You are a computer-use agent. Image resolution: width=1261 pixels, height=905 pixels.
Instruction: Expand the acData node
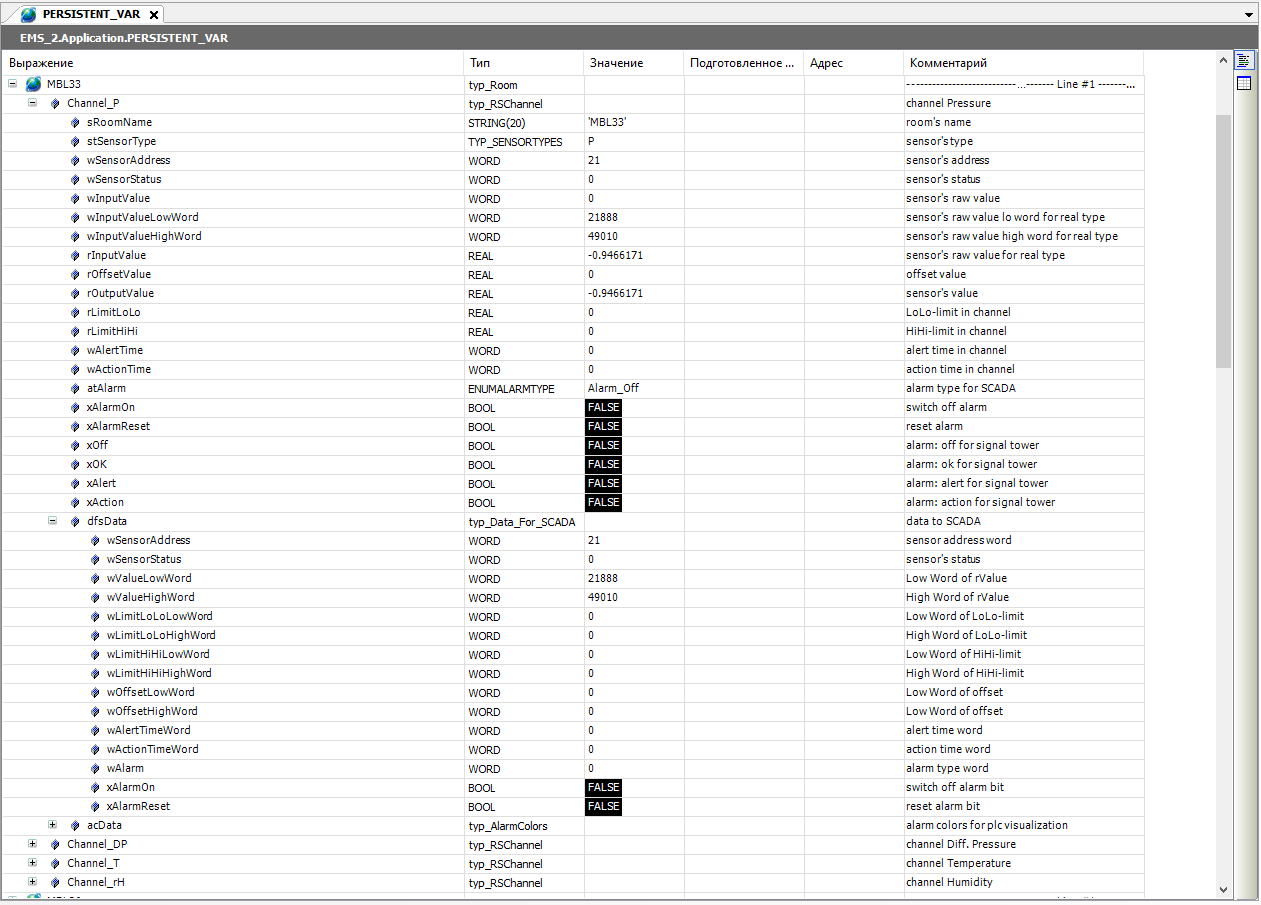pyautogui.click(x=52, y=825)
